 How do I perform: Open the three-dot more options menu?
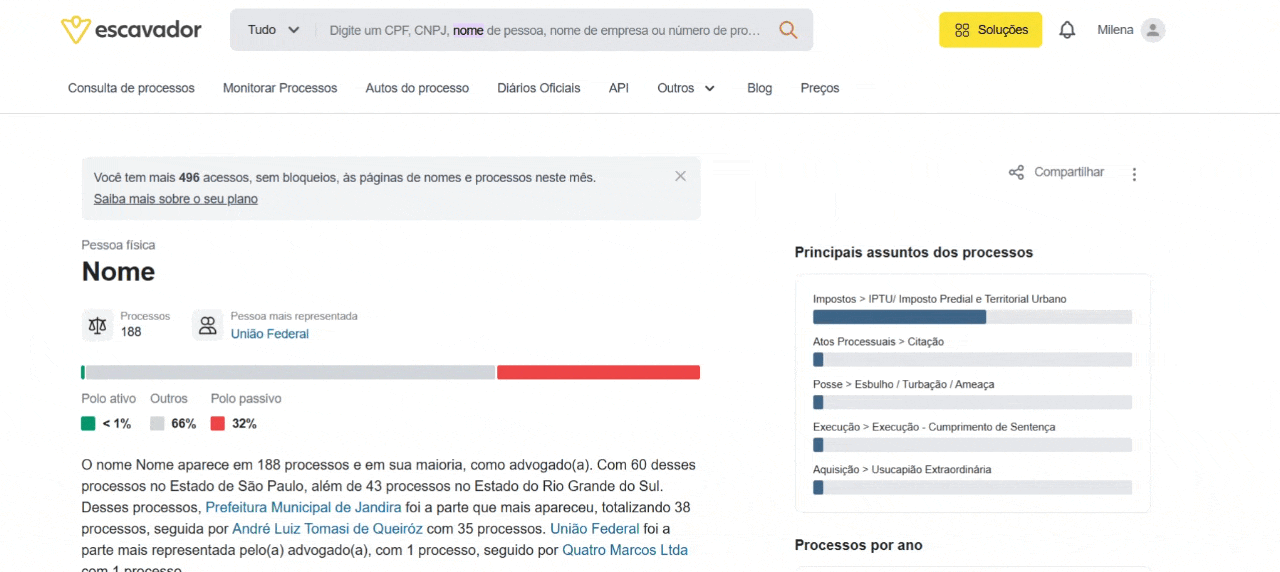click(x=1134, y=174)
